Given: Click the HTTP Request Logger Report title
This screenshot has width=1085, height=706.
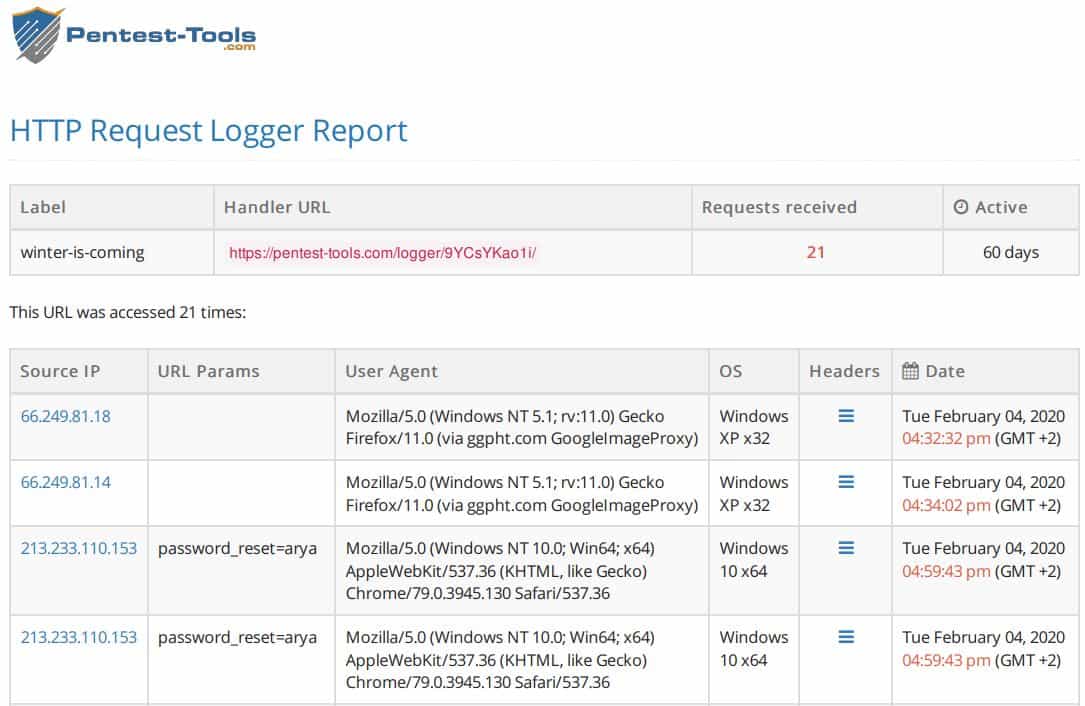Looking at the screenshot, I should [207, 131].
